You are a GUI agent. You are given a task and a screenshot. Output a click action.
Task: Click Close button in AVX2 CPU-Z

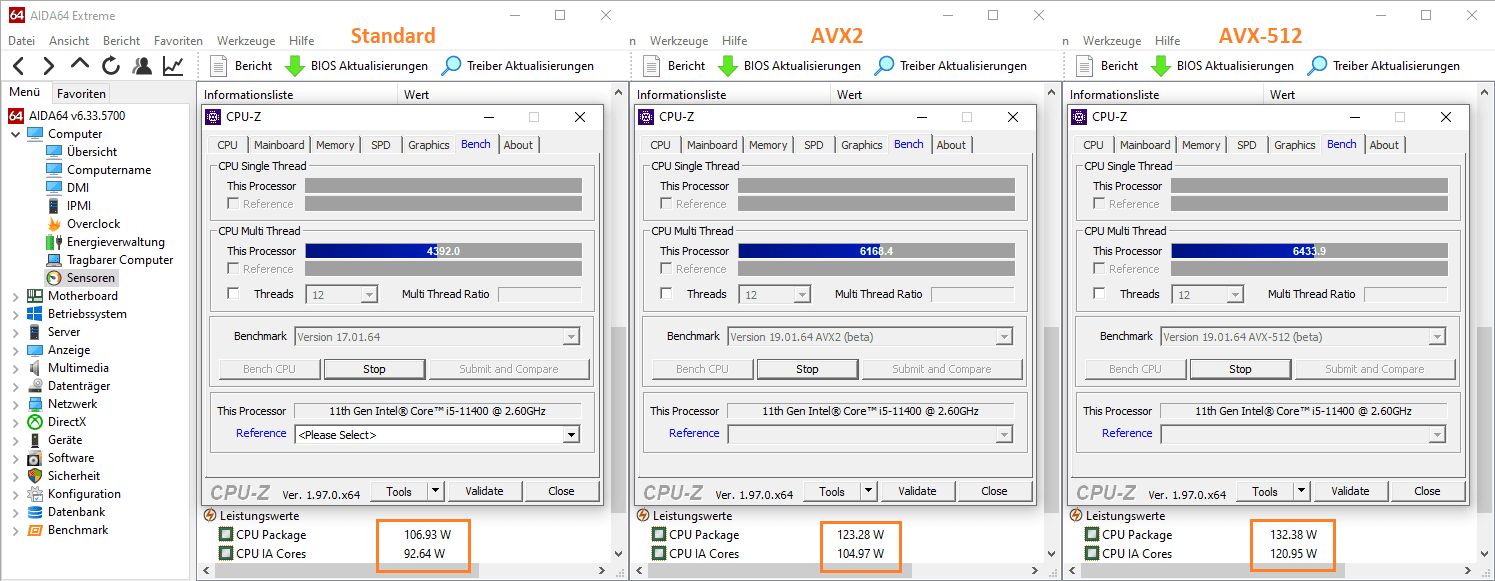coord(994,491)
